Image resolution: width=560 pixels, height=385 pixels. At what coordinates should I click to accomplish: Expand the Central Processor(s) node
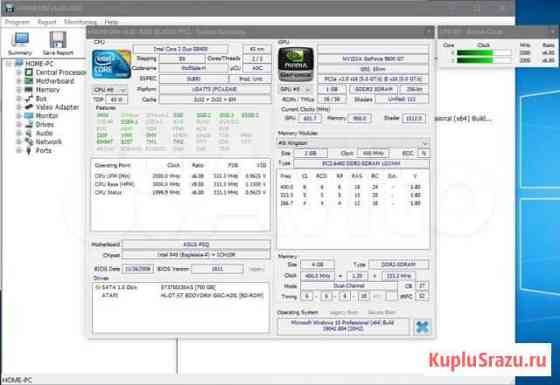coord(19,72)
